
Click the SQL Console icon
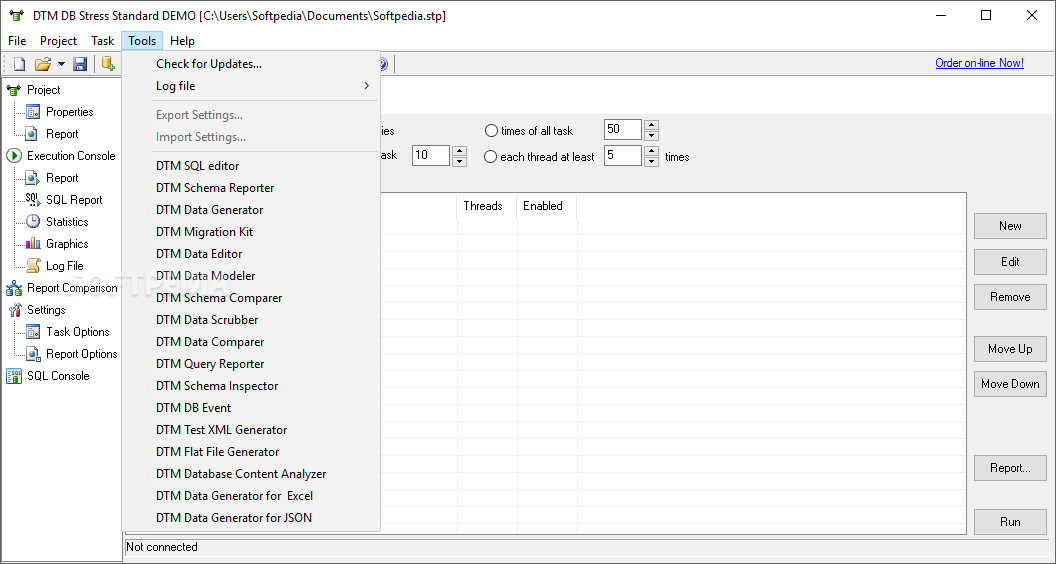(x=13, y=376)
